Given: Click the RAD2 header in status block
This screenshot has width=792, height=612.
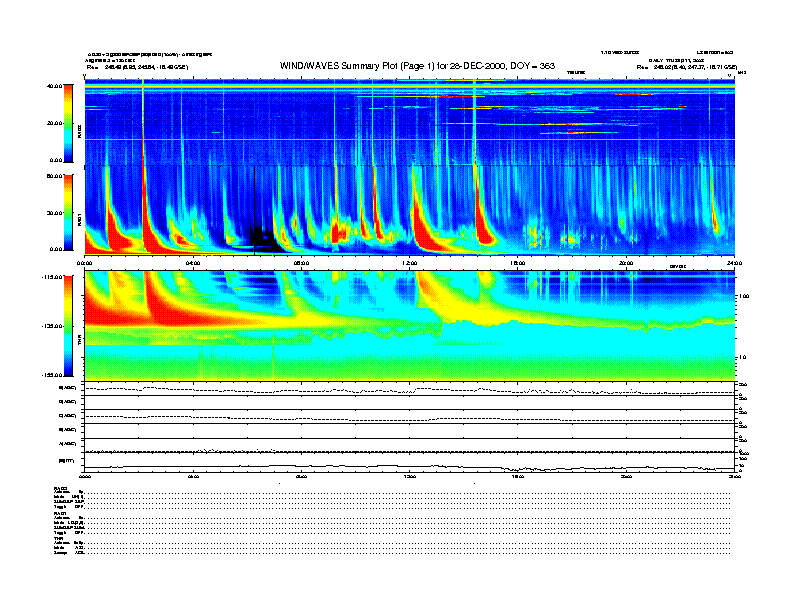Looking at the screenshot, I should click(x=61, y=488).
